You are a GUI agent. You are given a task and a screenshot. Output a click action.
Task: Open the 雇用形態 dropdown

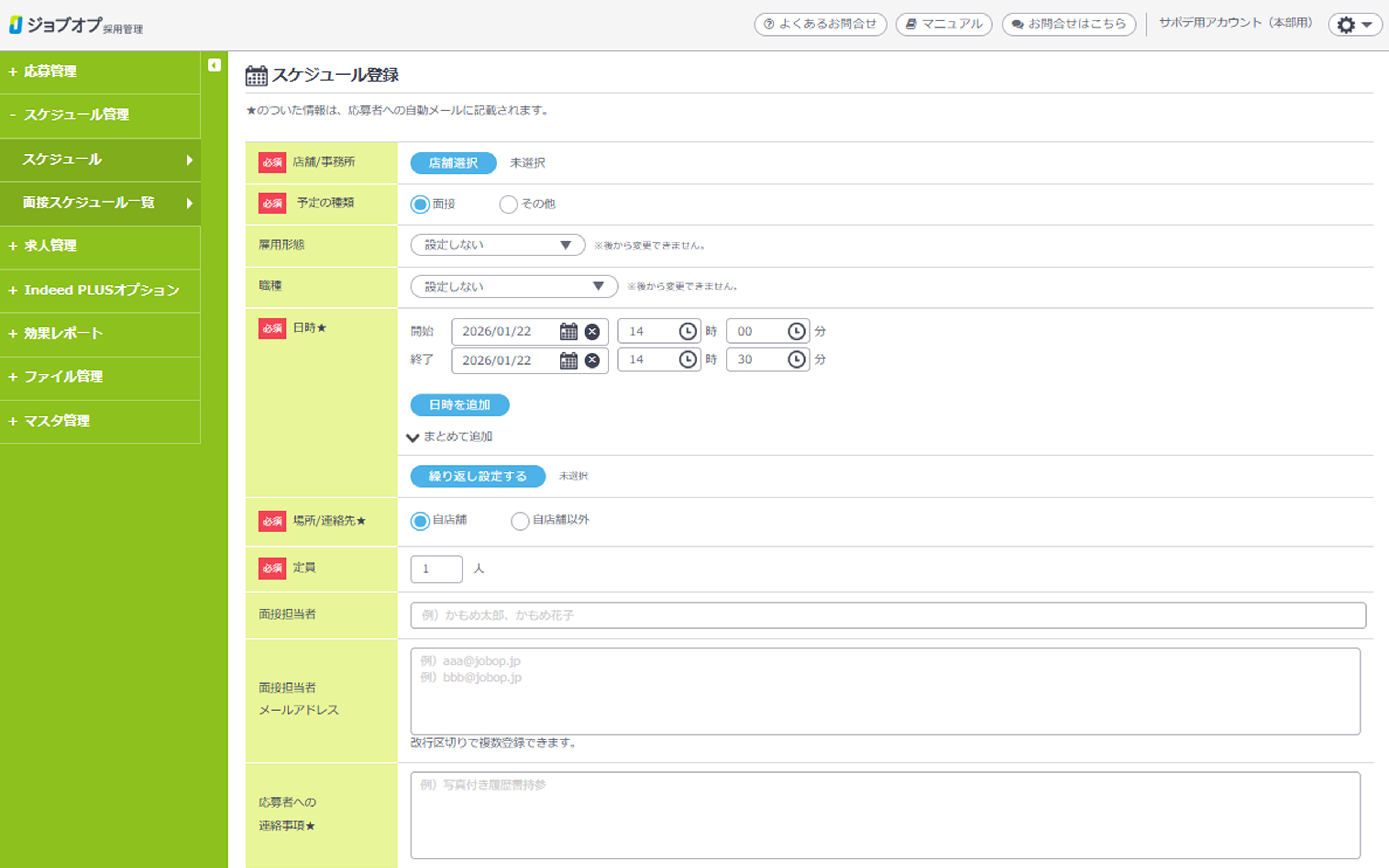(x=497, y=245)
